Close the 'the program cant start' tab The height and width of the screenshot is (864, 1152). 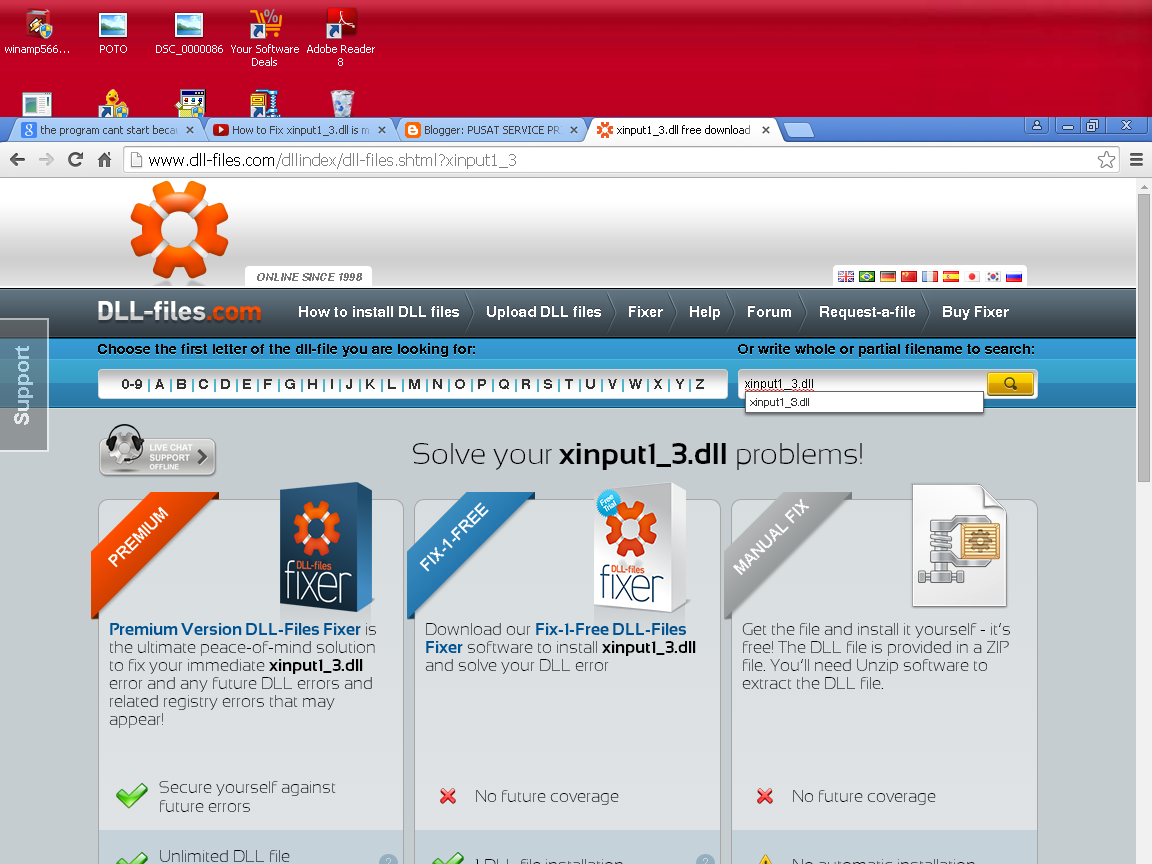click(190, 130)
